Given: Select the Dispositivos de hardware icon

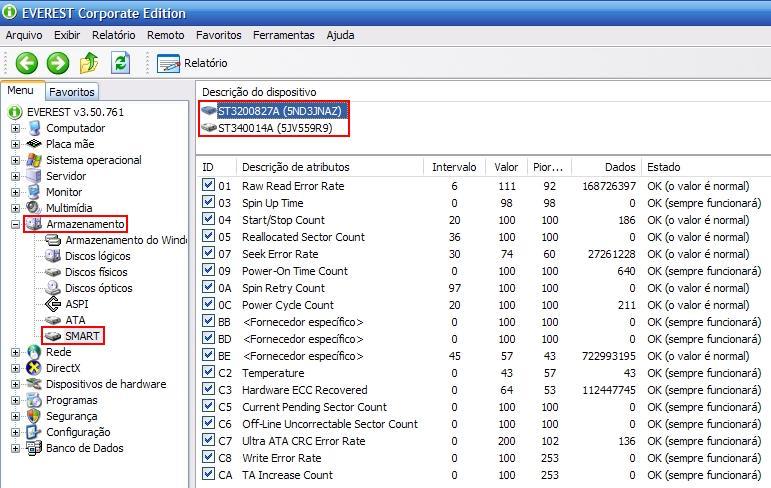Looking at the screenshot, I should [x=34, y=384].
